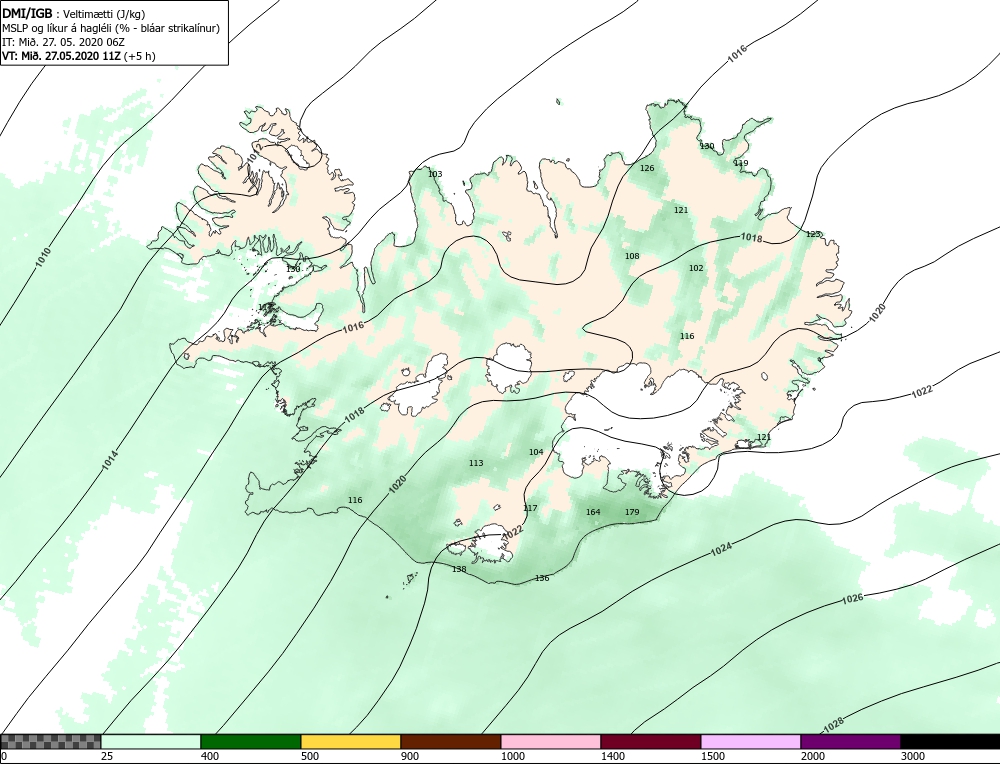This screenshot has height=764, width=1000.
Task: Click the CAPE value 104 on the map
Action: coord(536,452)
